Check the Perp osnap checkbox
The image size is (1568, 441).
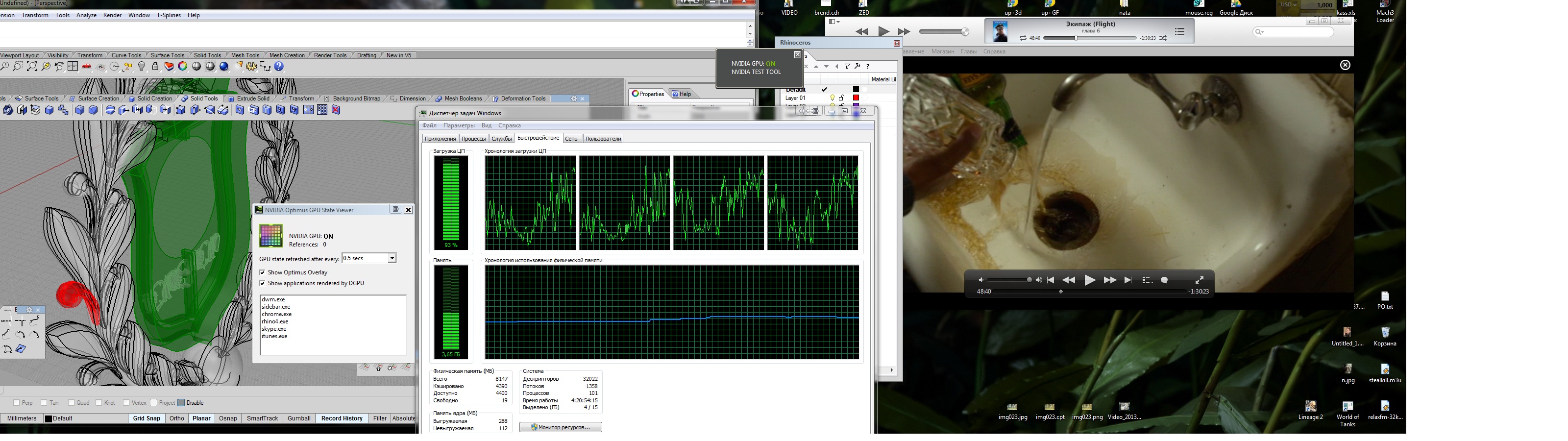(17, 403)
